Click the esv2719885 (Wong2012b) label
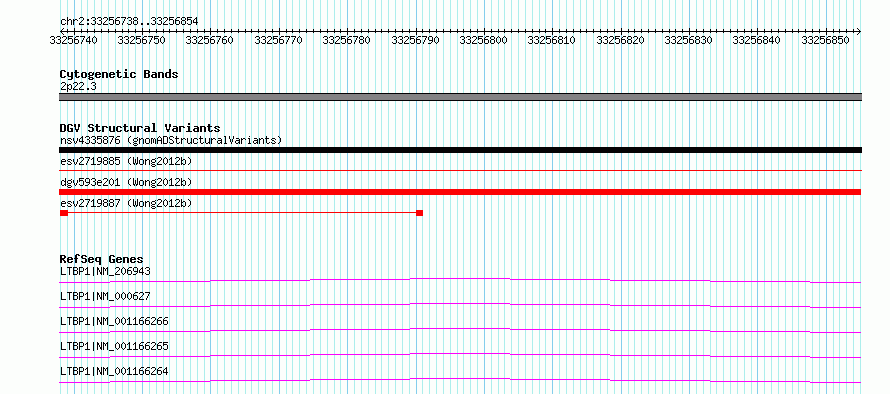This screenshot has height=394, width=890. [x=126, y=161]
